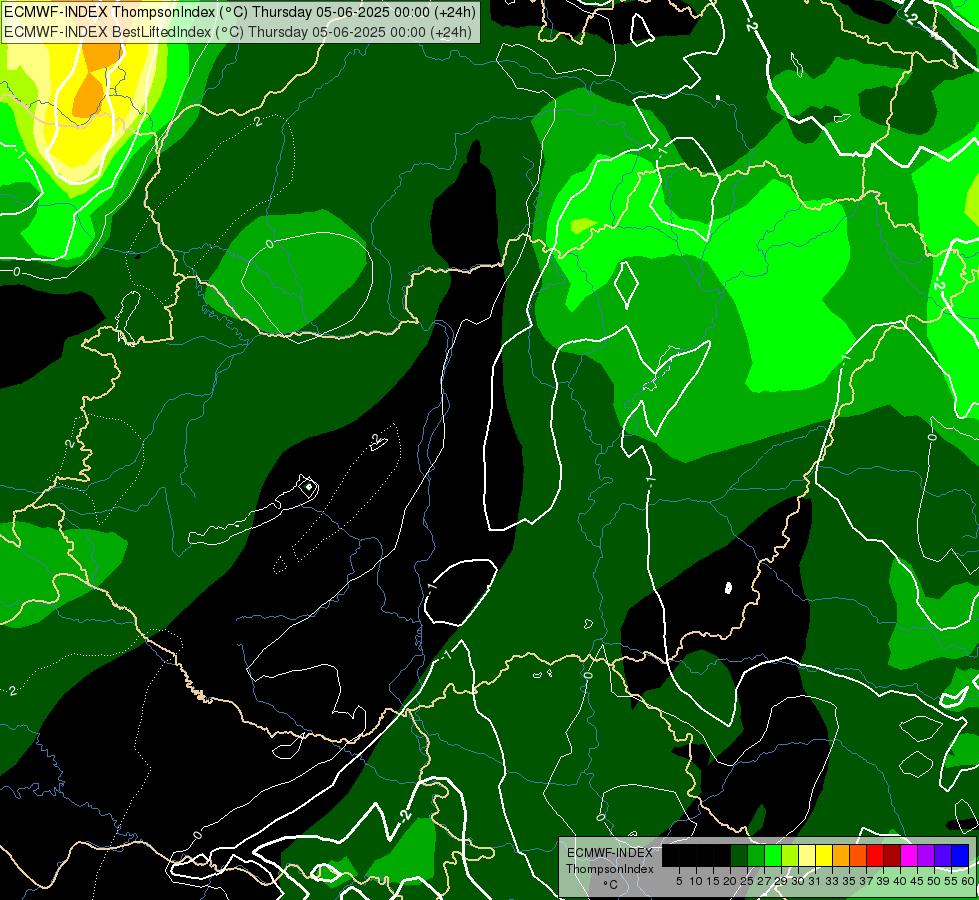Click the °C unit label in legend
This screenshot has width=979, height=900.
[x=611, y=885]
